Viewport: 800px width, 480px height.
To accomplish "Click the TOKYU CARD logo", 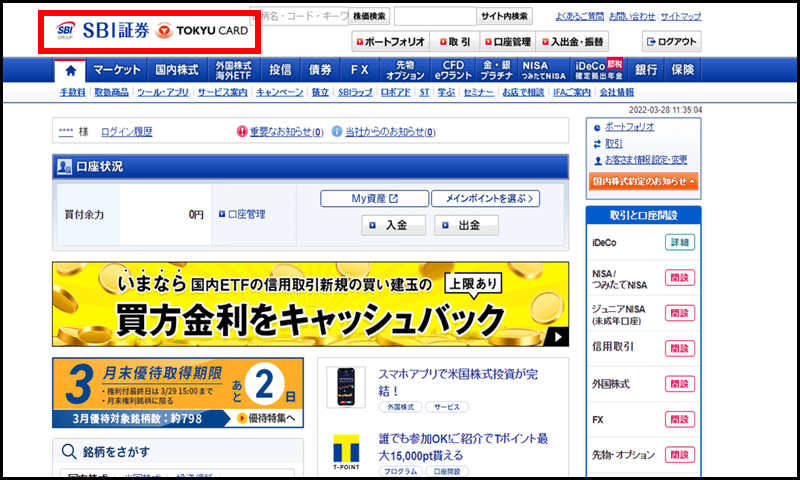I will 202,31.
